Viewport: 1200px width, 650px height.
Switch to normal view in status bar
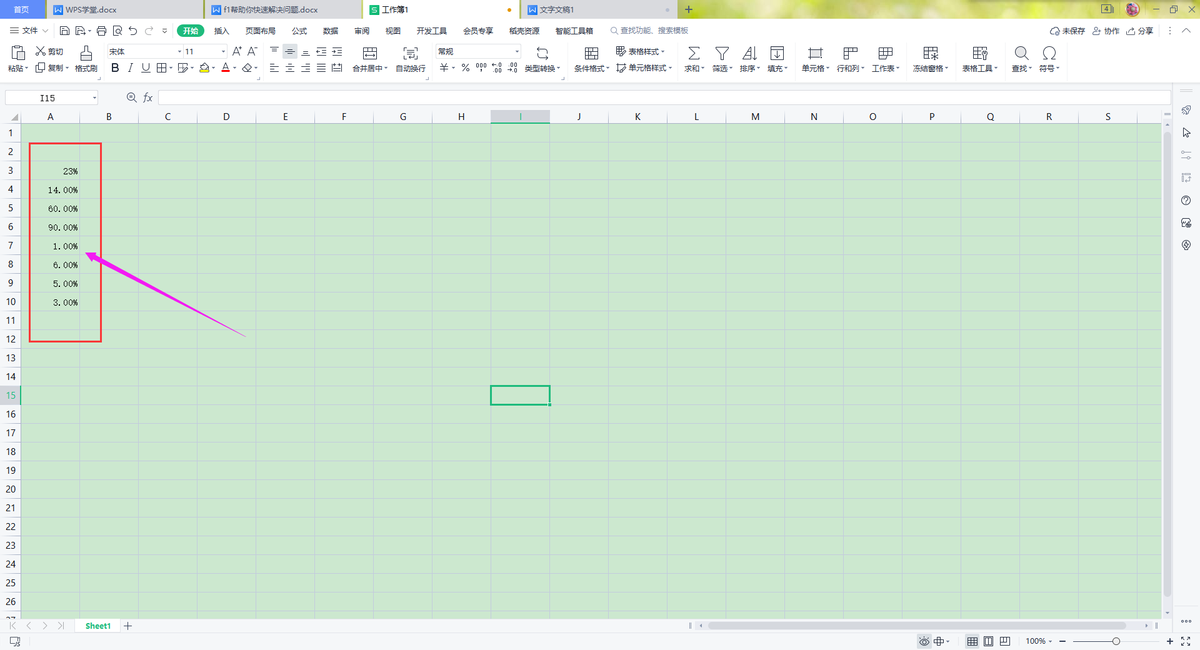[973, 641]
